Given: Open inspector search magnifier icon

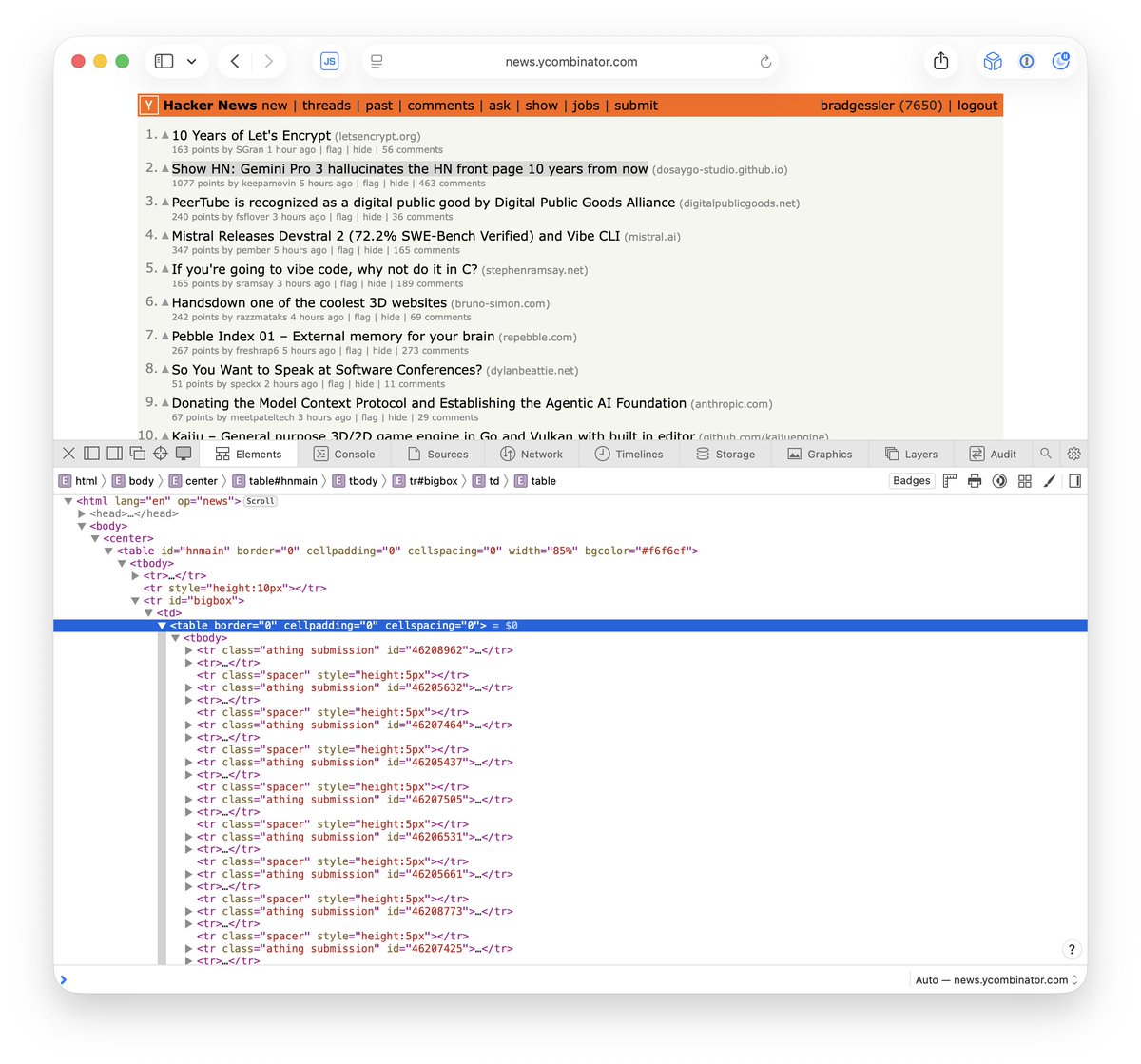Looking at the screenshot, I should (x=1046, y=454).
